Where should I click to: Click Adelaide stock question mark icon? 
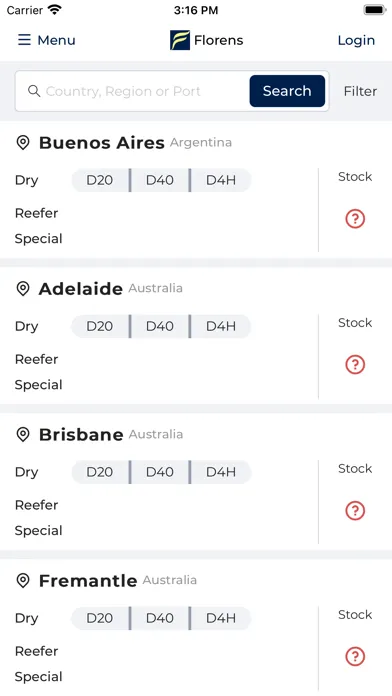coord(355,365)
